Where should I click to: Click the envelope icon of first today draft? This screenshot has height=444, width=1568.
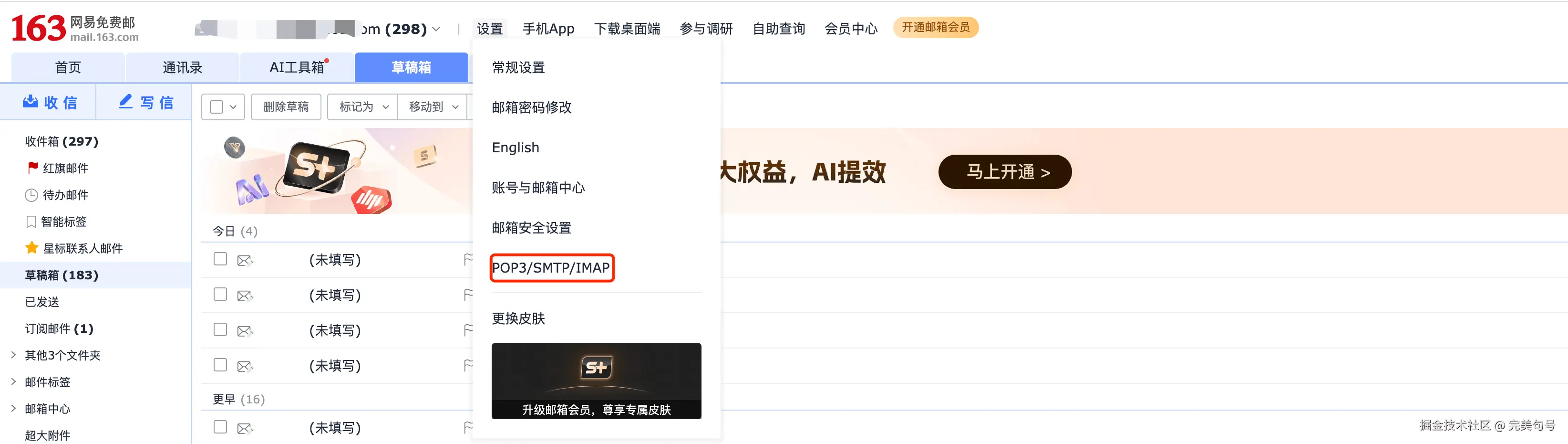[245, 261]
